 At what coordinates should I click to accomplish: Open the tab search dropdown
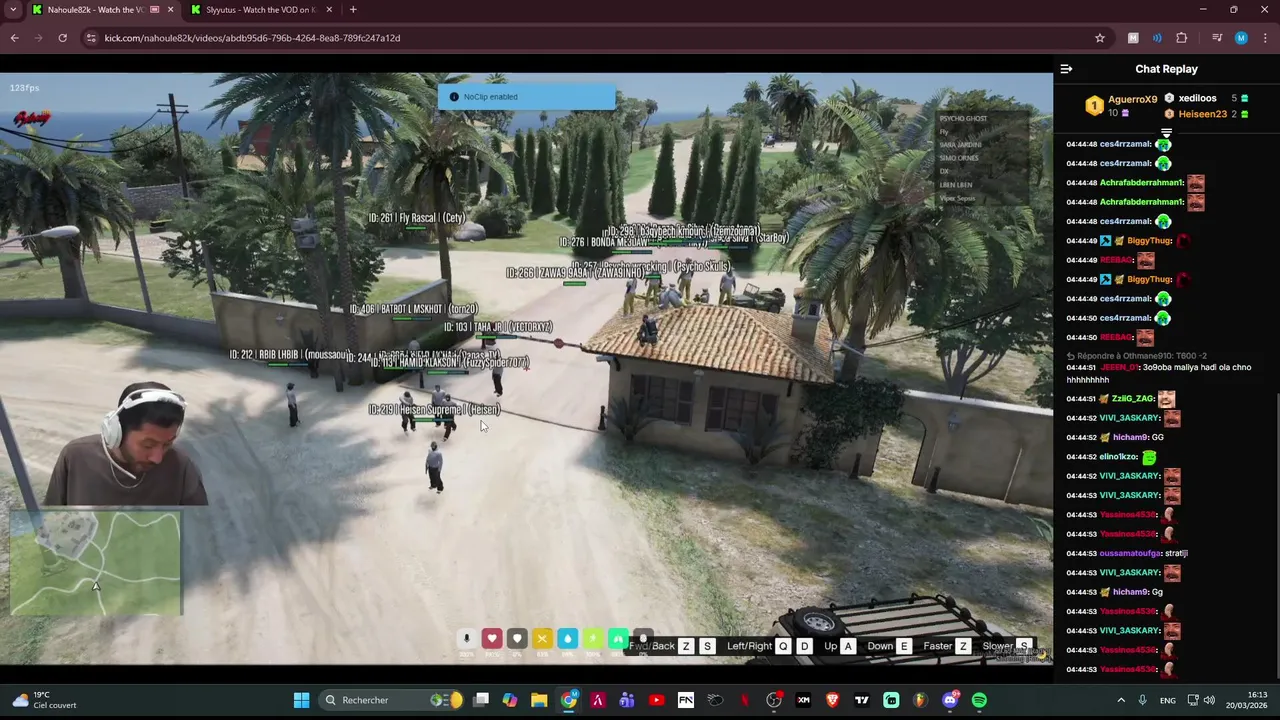[x=13, y=10]
